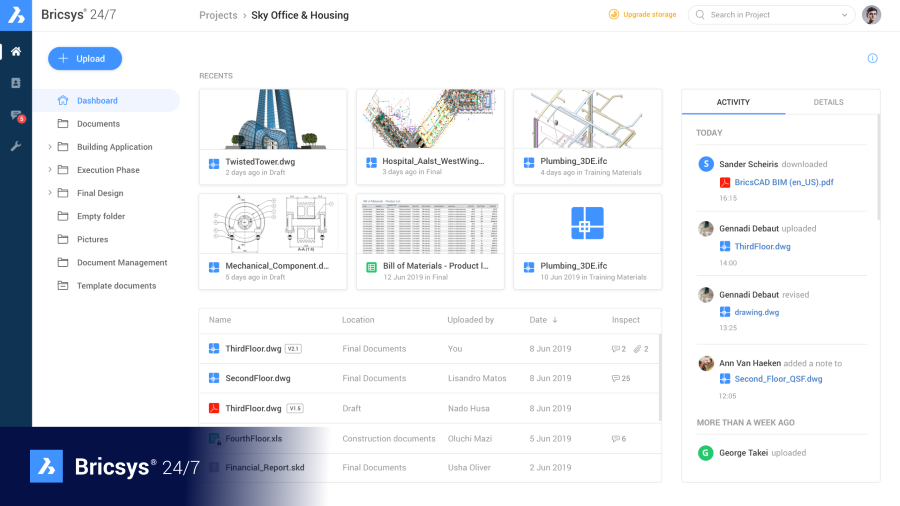Image resolution: width=900 pixels, height=506 pixels.
Task: Click the home icon in left sidebar
Action: [16, 51]
